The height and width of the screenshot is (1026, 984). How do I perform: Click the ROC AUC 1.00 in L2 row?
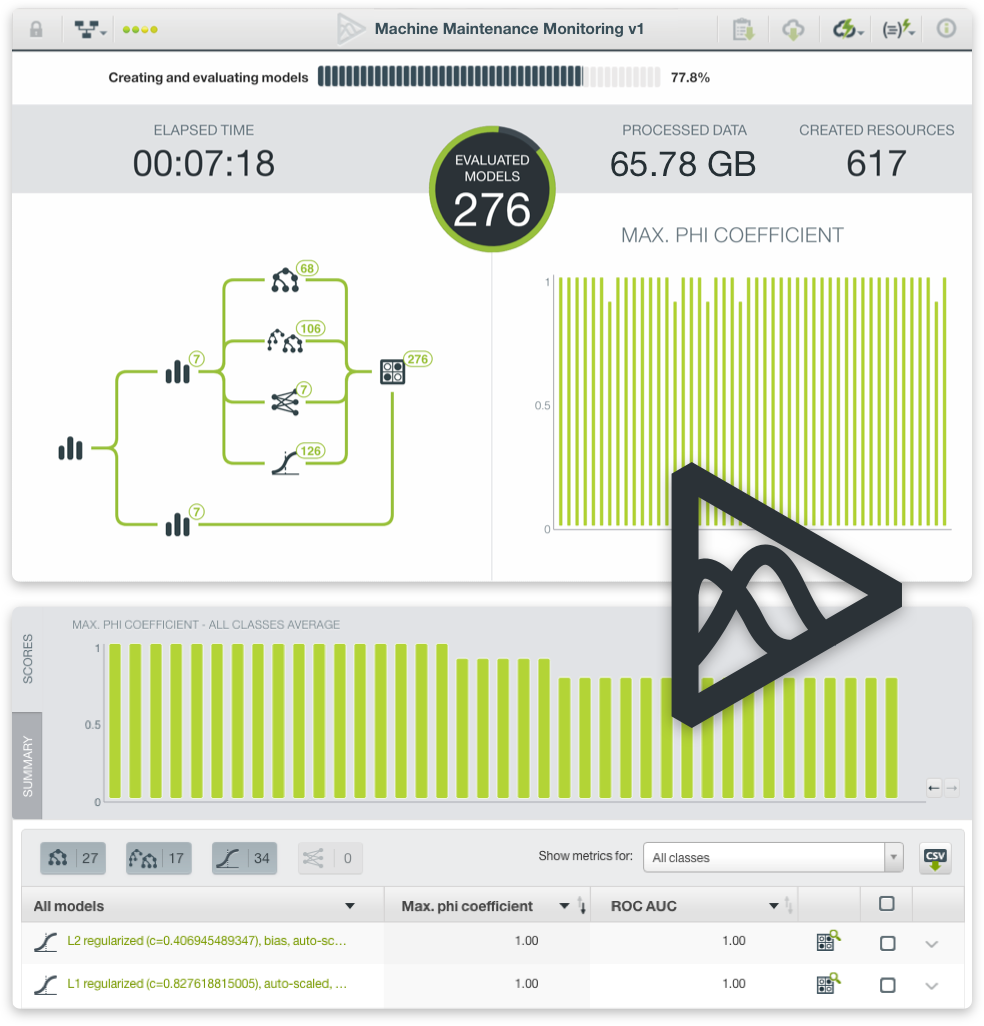click(734, 941)
